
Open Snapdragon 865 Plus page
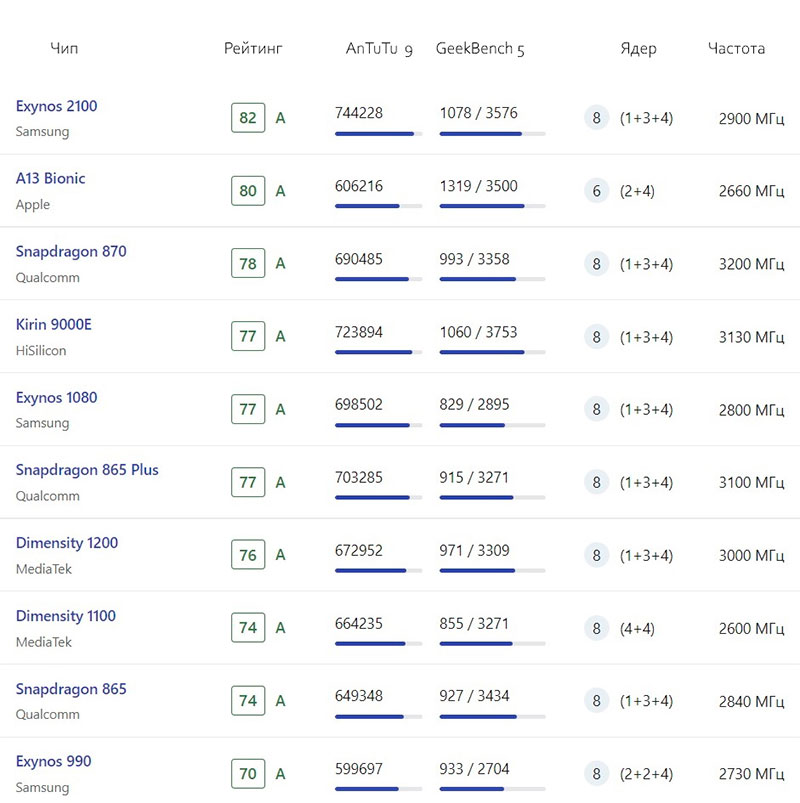(87, 470)
